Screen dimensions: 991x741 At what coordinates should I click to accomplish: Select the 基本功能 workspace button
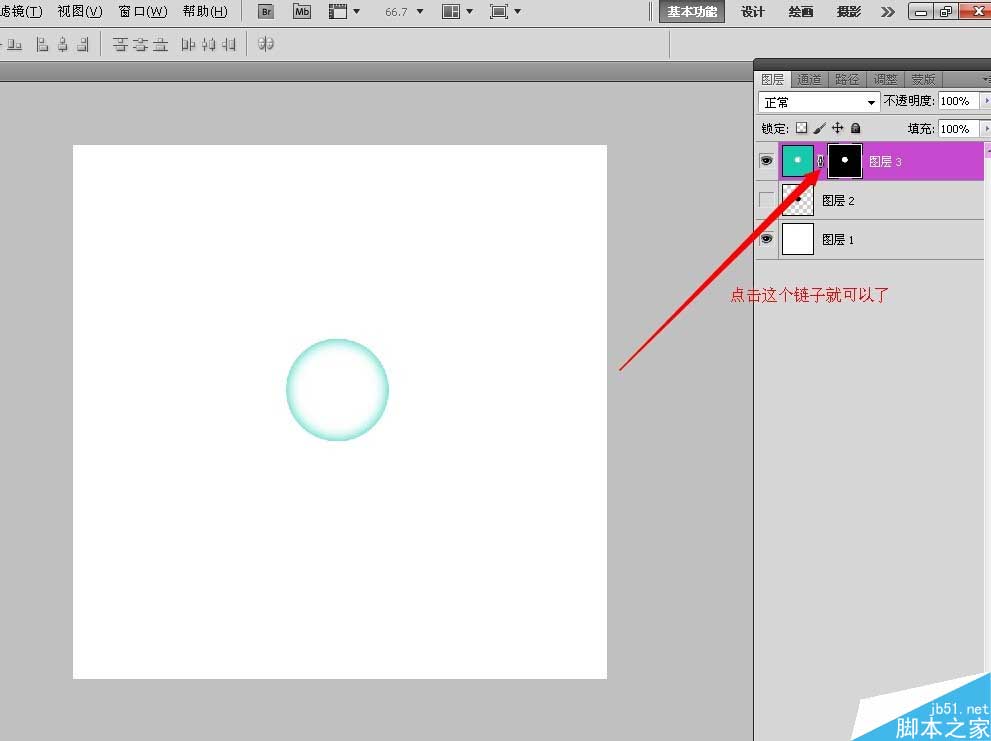692,11
